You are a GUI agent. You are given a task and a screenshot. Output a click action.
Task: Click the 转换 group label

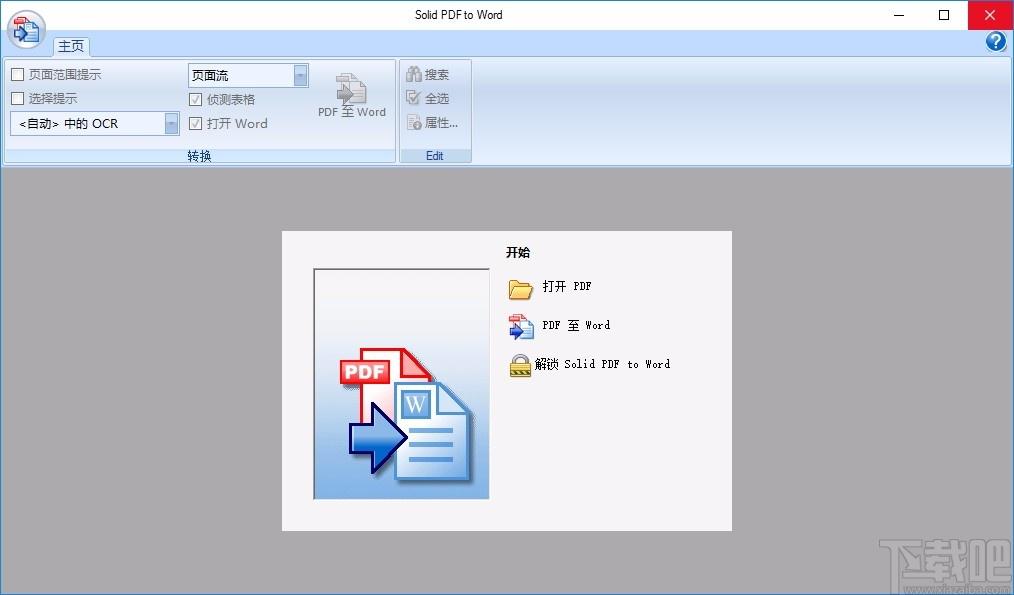199,156
